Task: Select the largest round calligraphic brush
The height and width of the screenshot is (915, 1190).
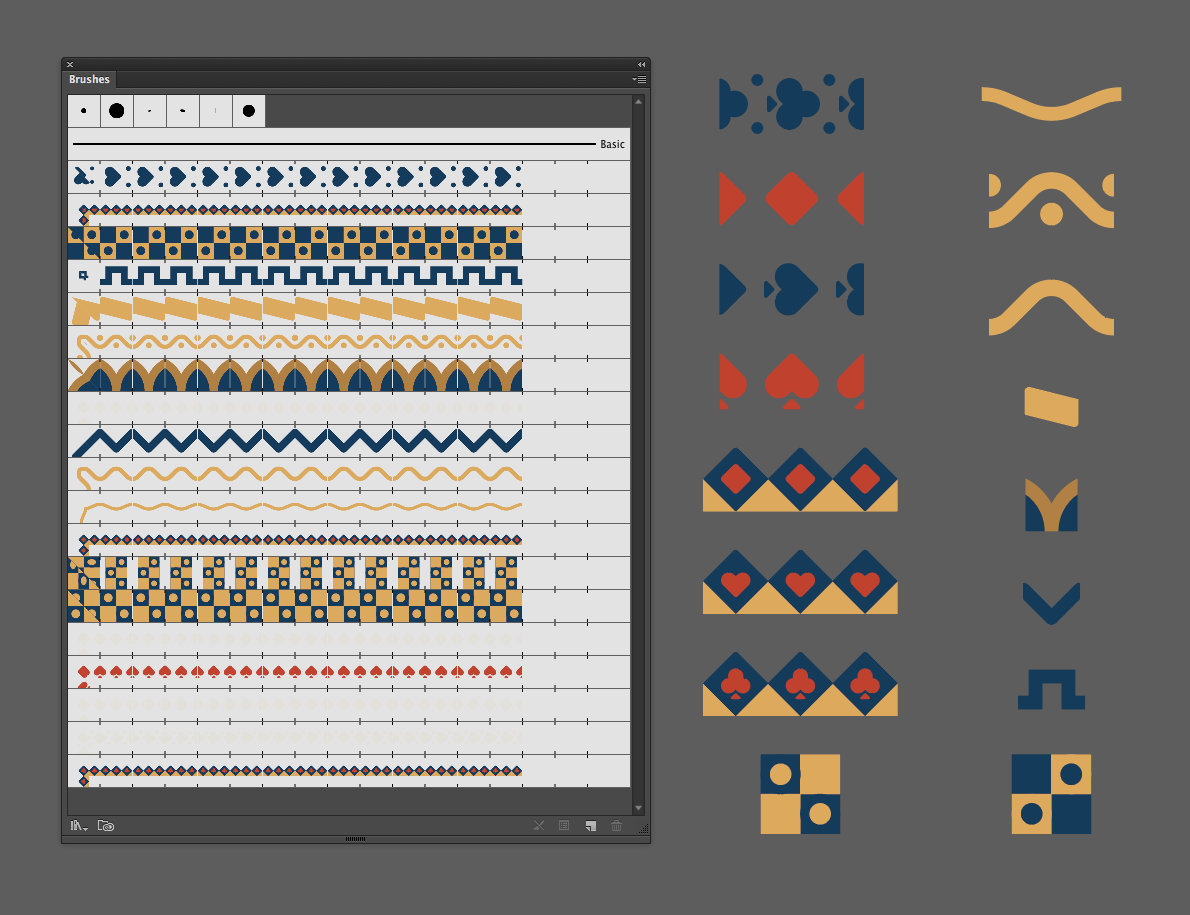Action: click(117, 111)
